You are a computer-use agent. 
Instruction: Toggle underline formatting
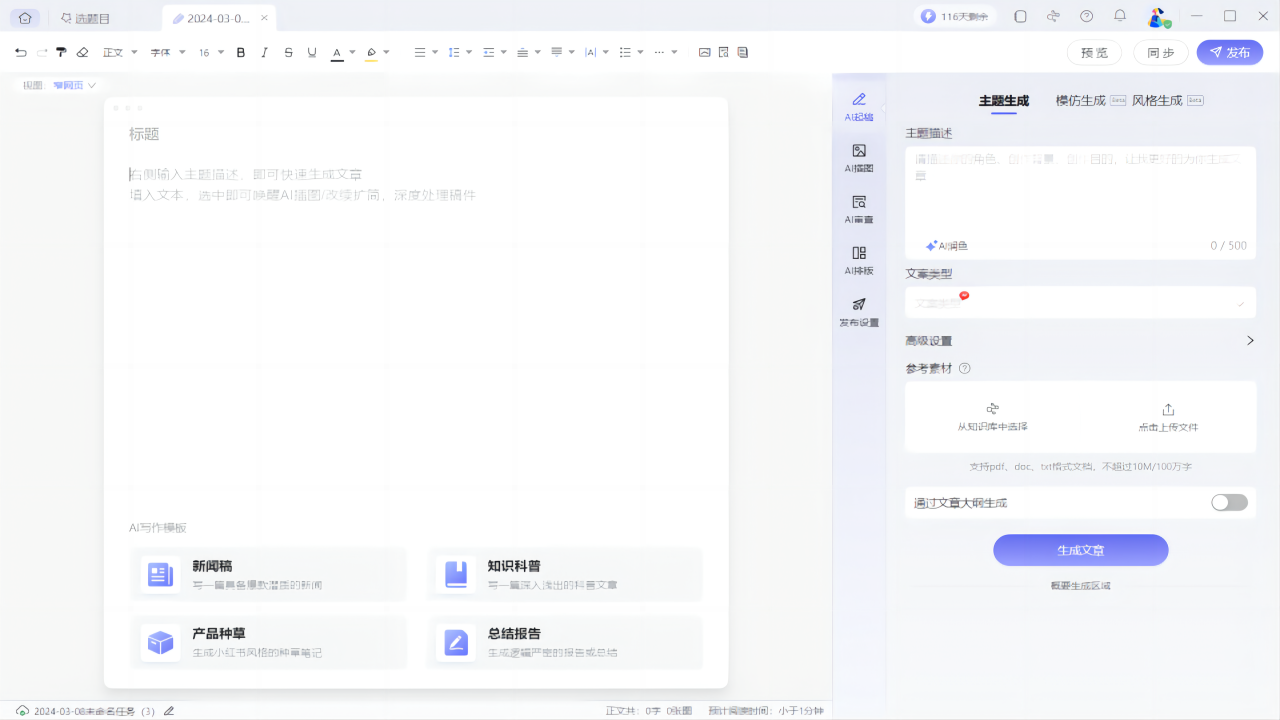pyautogui.click(x=312, y=52)
